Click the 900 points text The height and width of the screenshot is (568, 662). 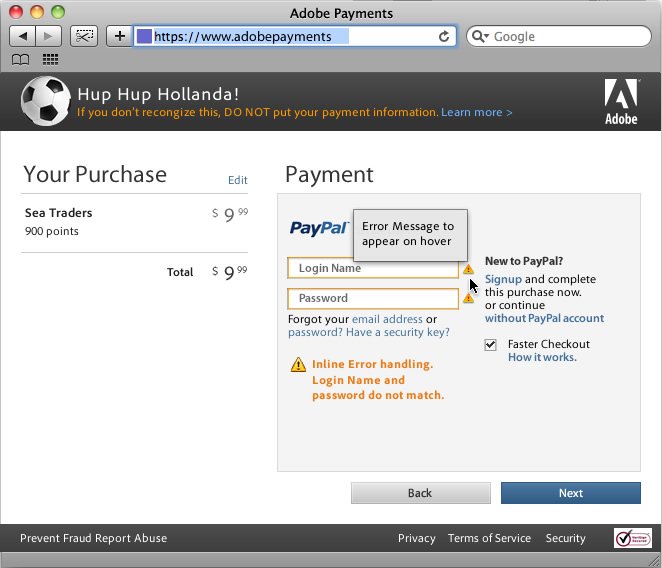pos(52,231)
